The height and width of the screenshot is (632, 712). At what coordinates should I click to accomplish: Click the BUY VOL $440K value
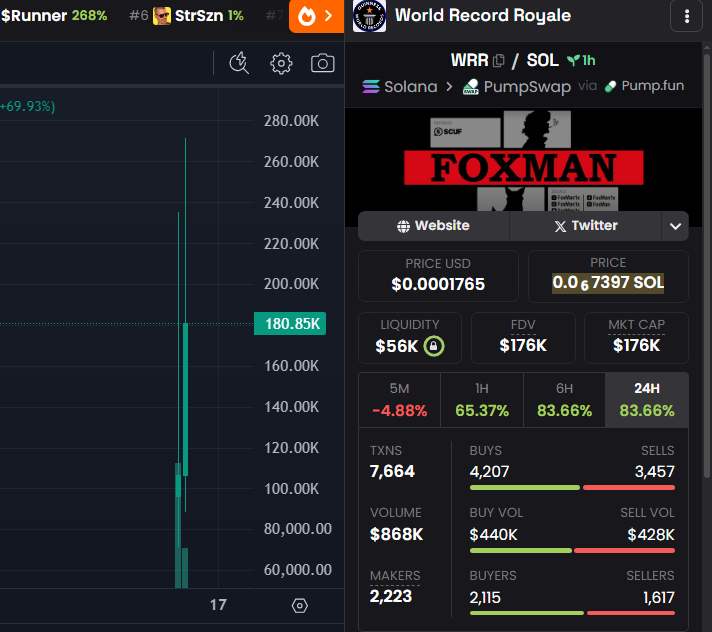click(494, 534)
